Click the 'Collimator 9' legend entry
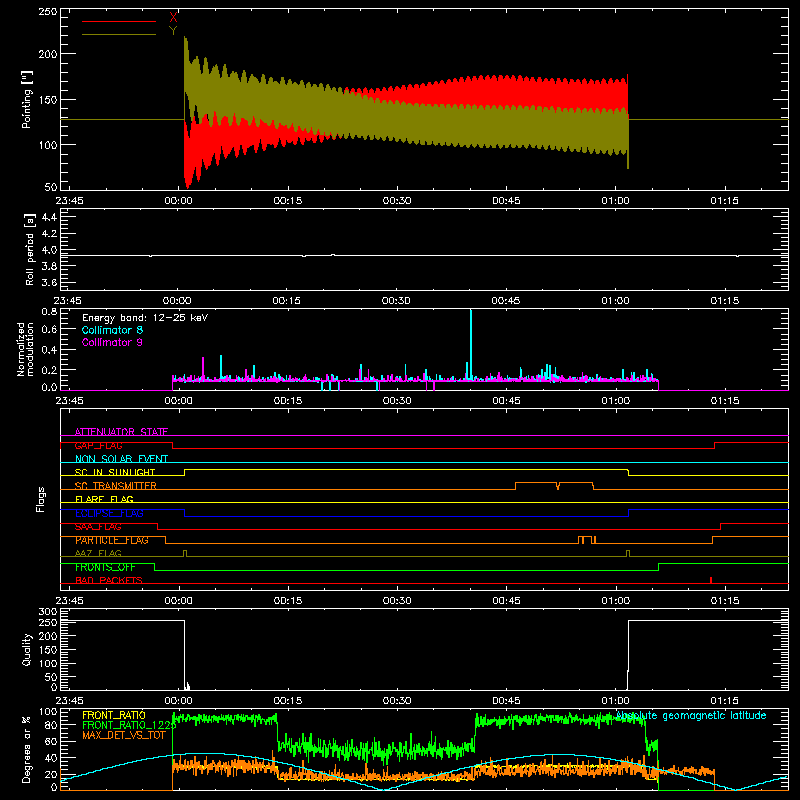The width and height of the screenshot is (800, 800). point(112,342)
